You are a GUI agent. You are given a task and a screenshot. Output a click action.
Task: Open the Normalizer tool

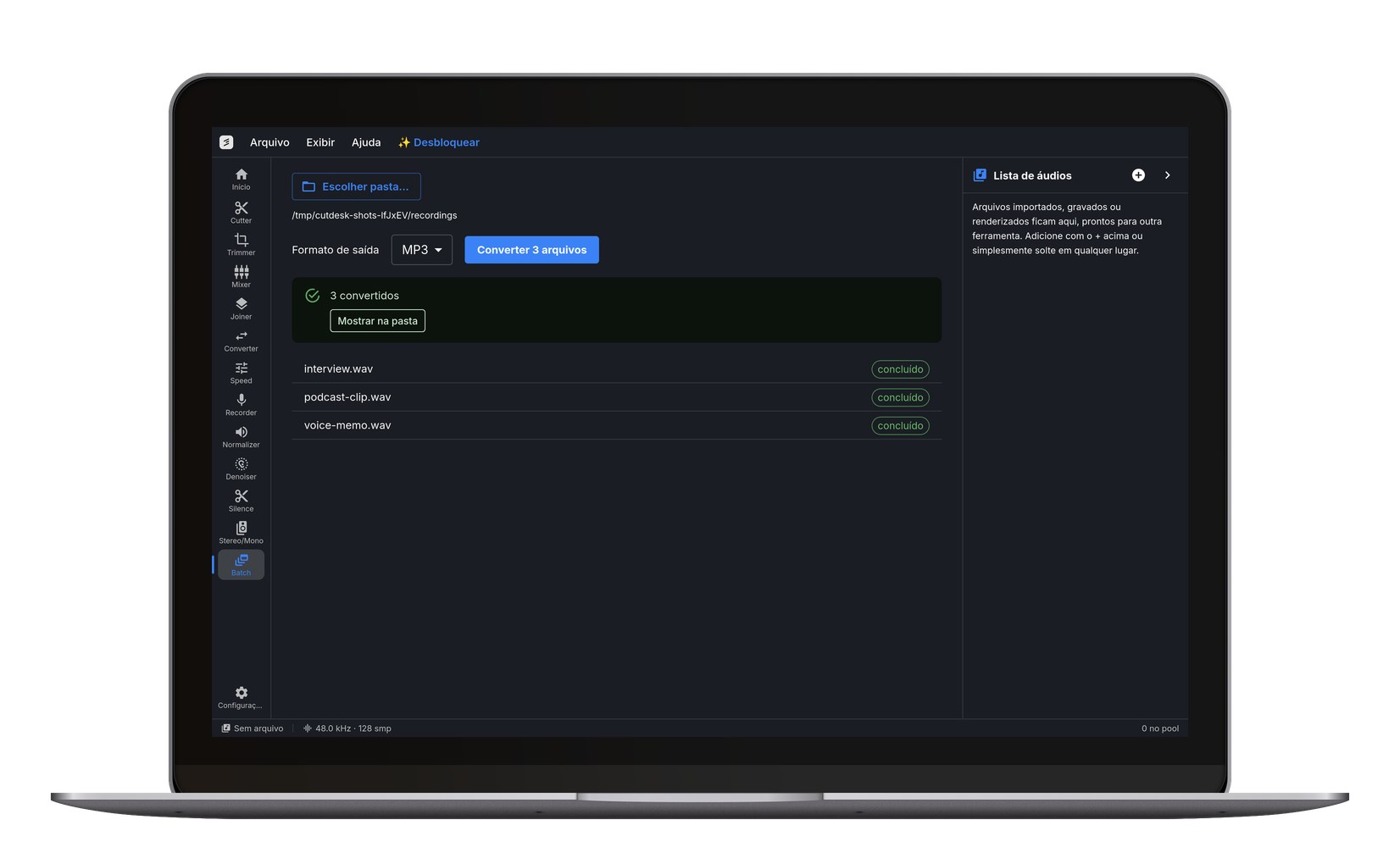tap(241, 437)
